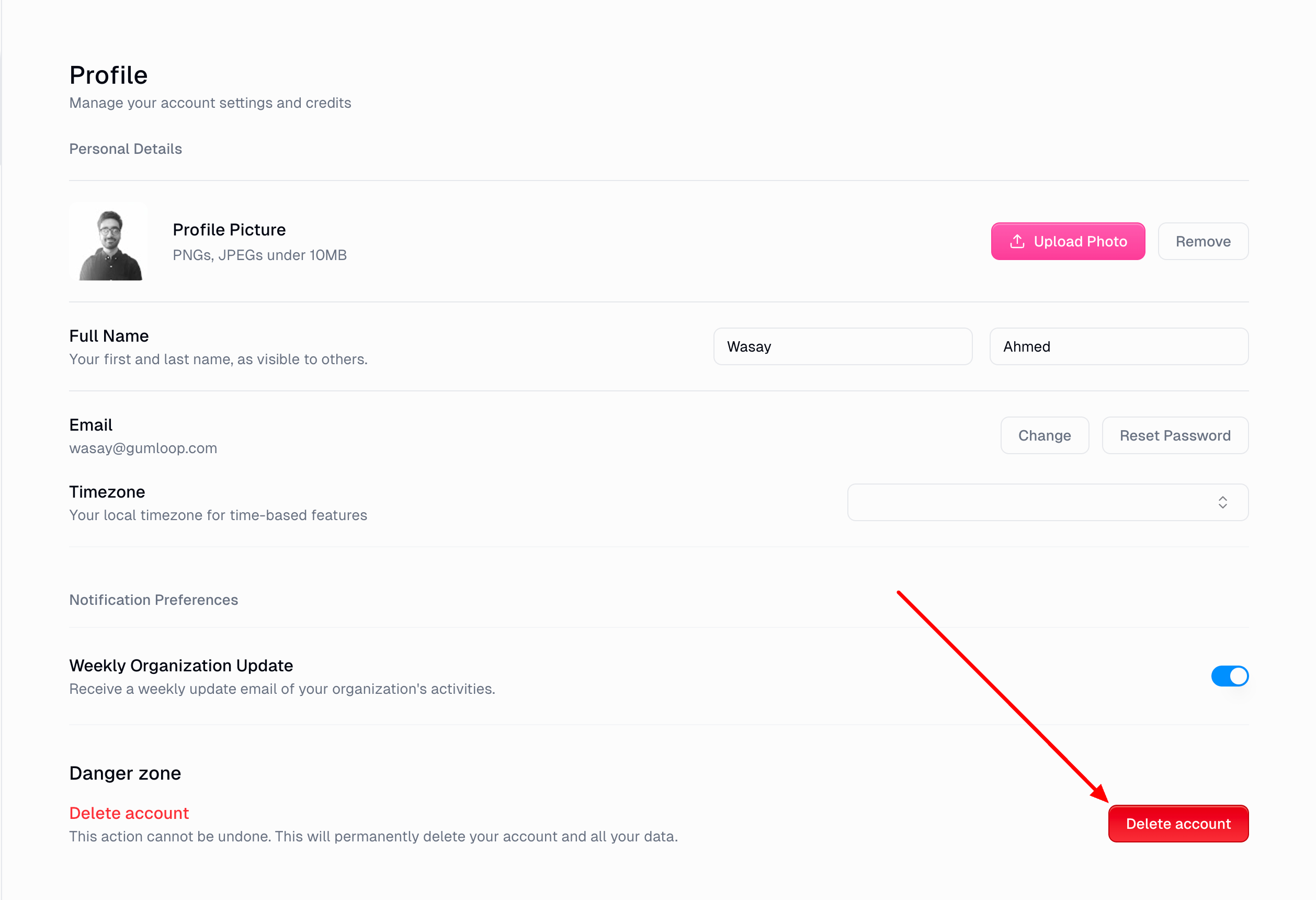Click the profile picture thumbnail
This screenshot has width=1316, height=900.
click(x=109, y=241)
